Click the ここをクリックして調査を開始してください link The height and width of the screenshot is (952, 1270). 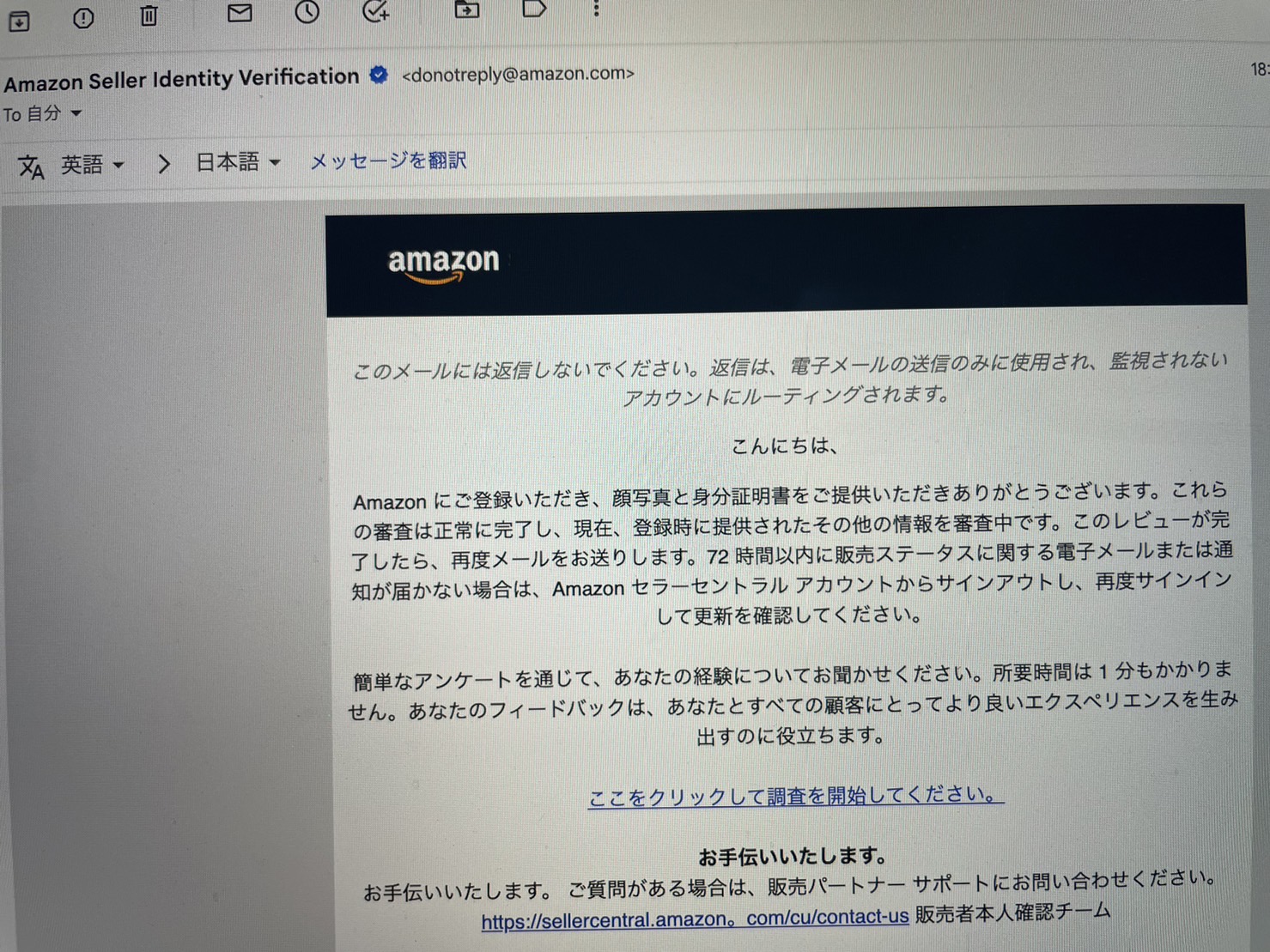(795, 796)
